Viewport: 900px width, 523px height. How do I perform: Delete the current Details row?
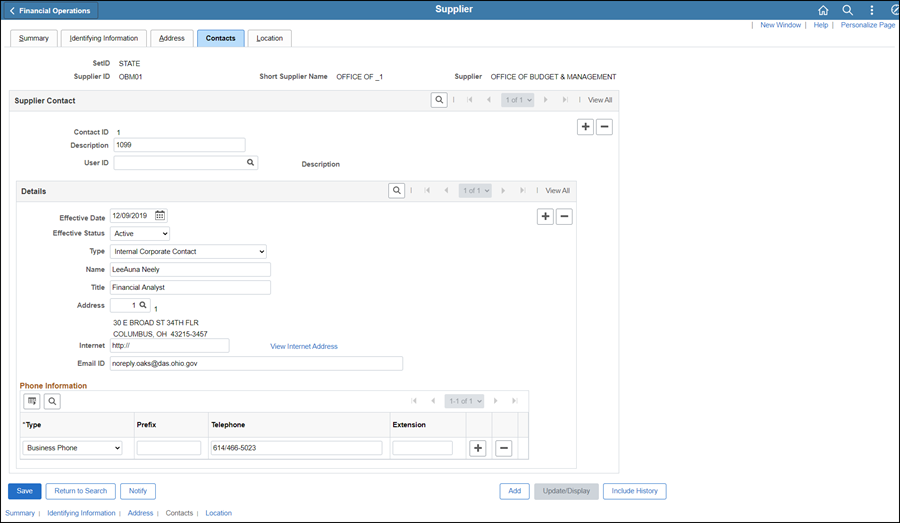pyautogui.click(x=564, y=216)
